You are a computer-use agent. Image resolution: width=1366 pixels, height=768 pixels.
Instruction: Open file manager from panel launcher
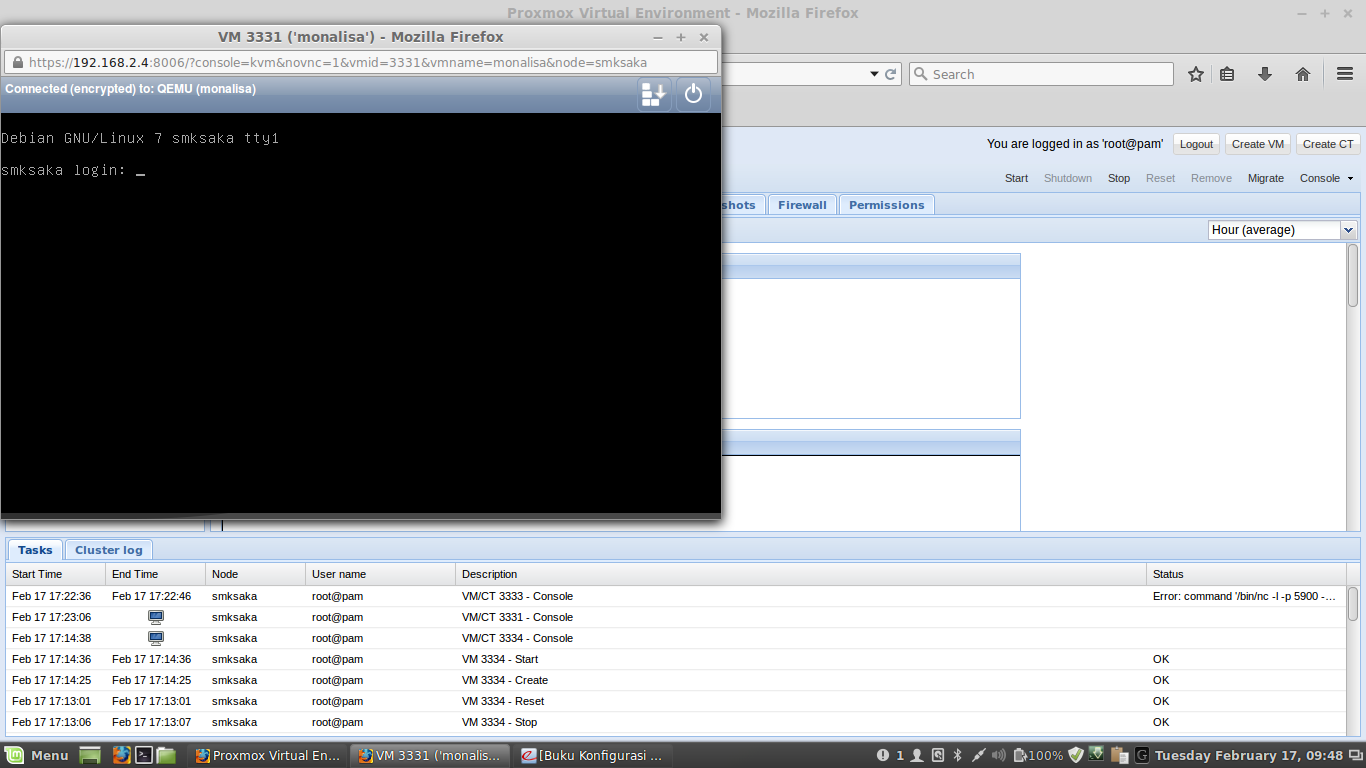(x=166, y=755)
